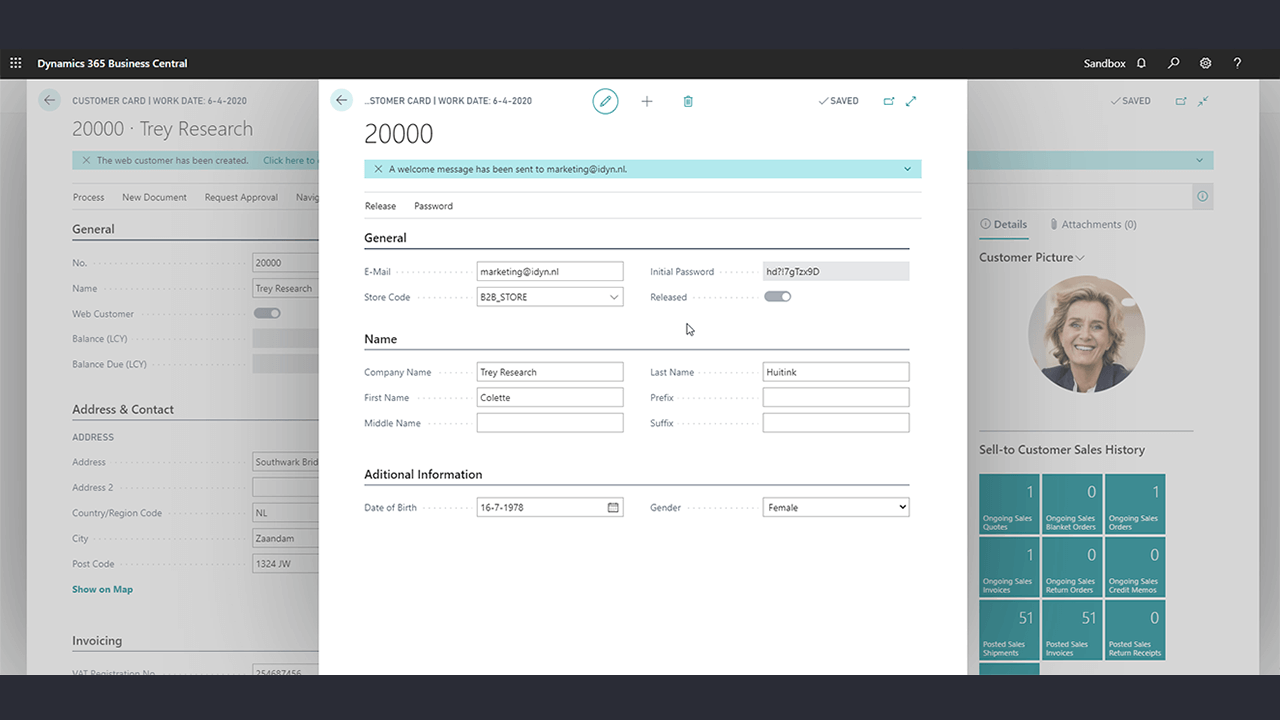1280x720 pixels.
Task: Open New Document menu on background card
Action: click(x=154, y=197)
